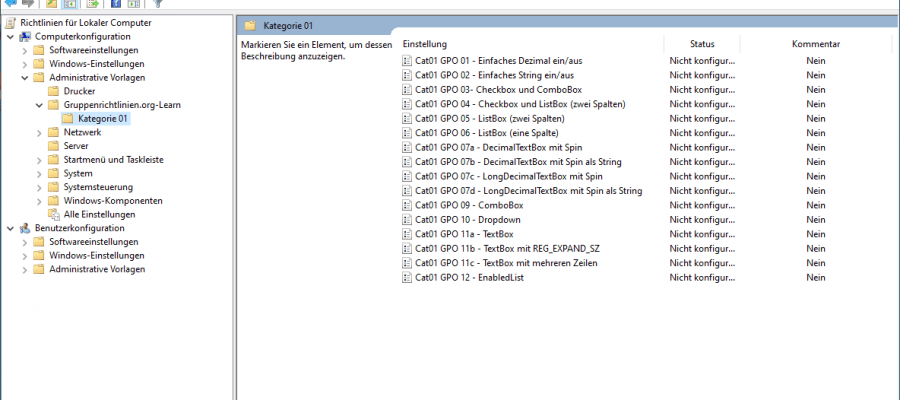
Task: Collapse the Gruppenrichtlinien.org-Learn node
Action: point(39,105)
